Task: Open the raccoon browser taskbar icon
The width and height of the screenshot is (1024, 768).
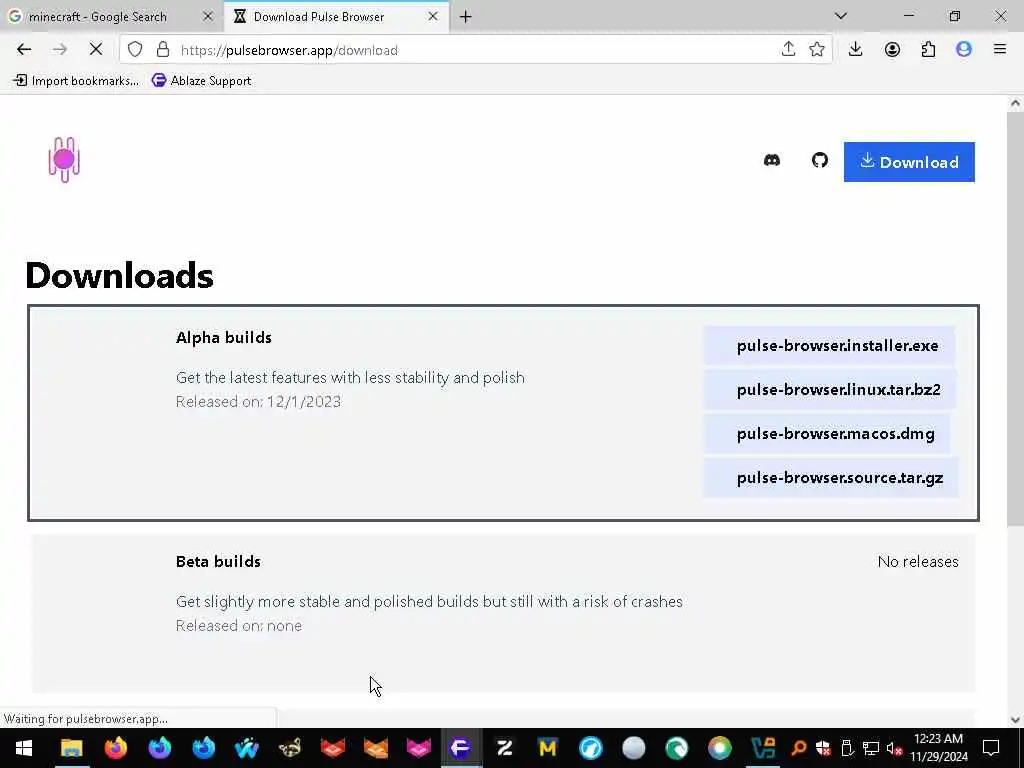Action: [x=289, y=748]
